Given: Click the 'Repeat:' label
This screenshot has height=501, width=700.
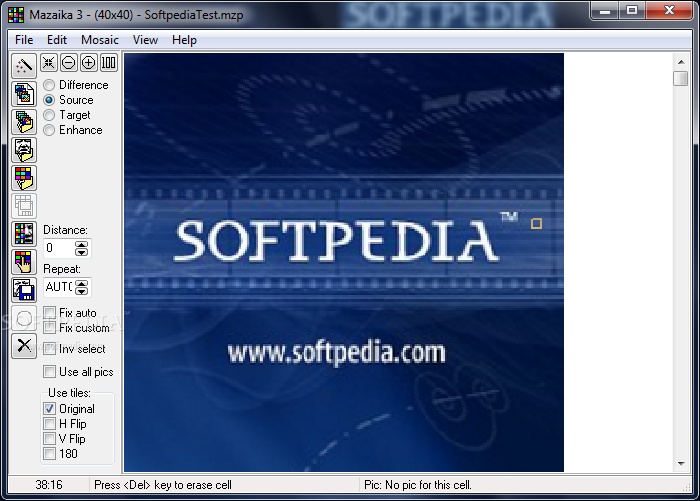Looking at the screenshot, I should (62, 269).
